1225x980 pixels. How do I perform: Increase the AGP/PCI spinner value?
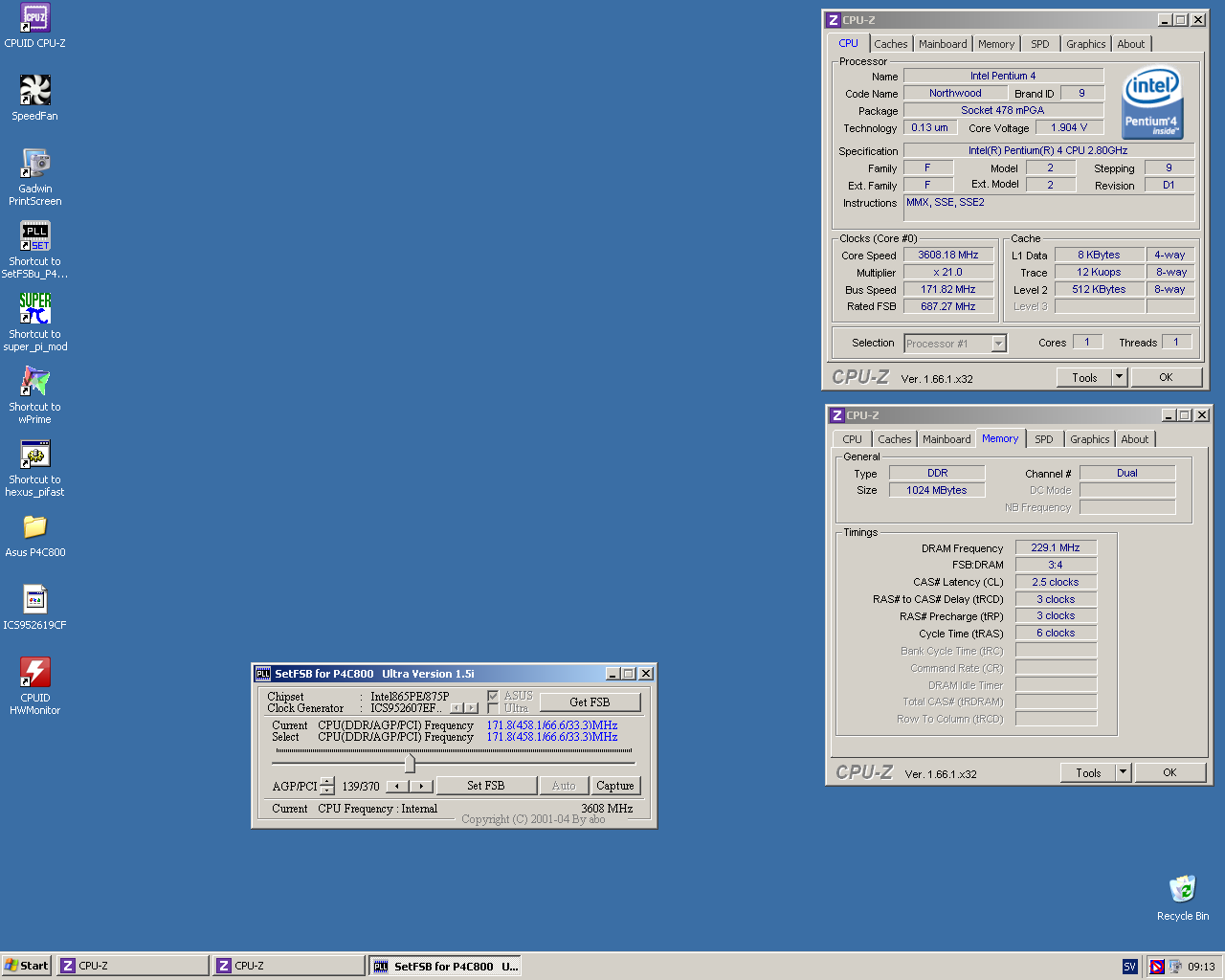[327, 781]
